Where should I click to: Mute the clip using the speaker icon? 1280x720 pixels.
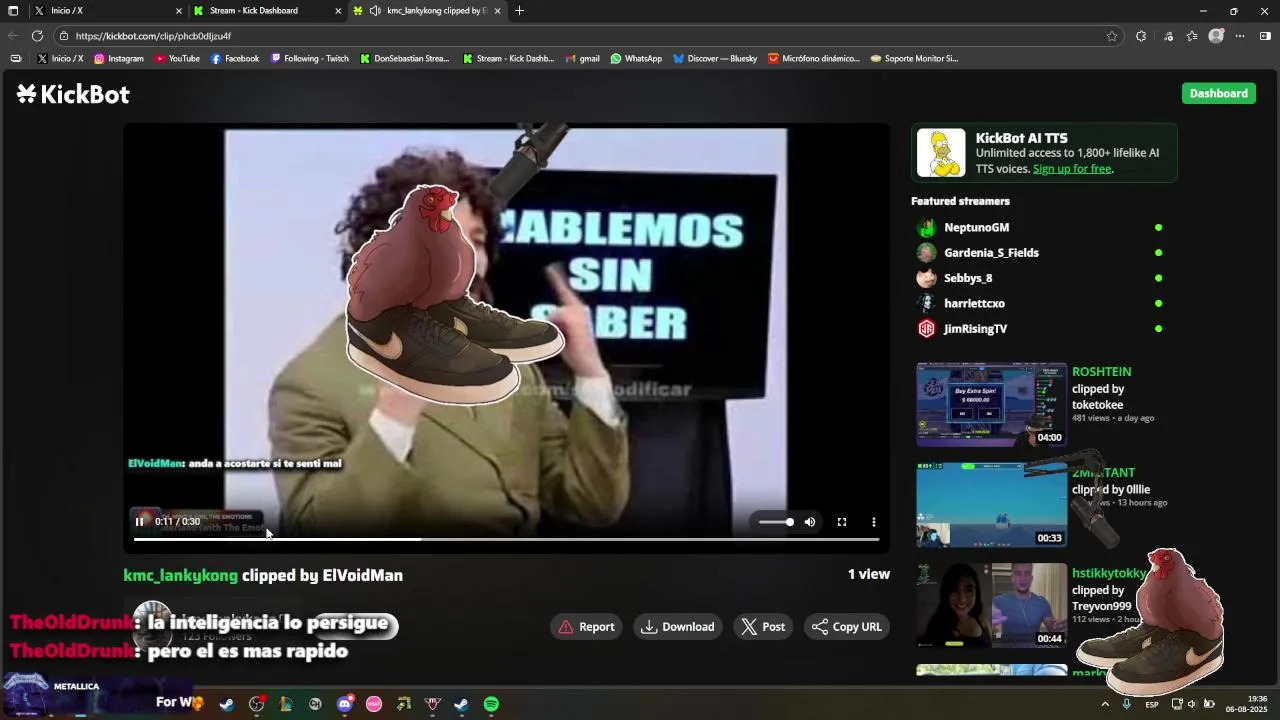(x=810, y=522)
